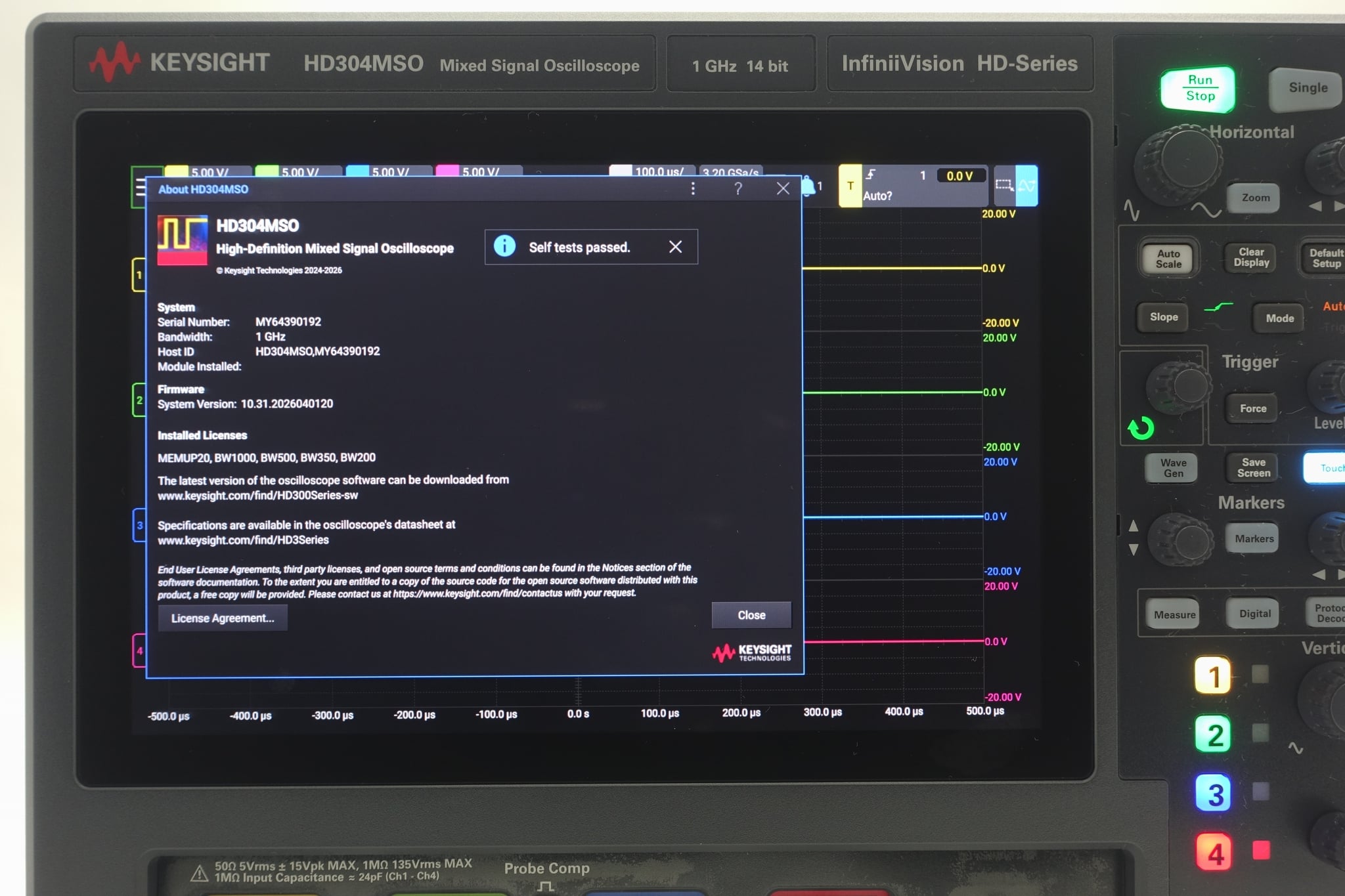Image resolution: width=1345 pixels, height=896 pixels.
Task: Click the HD304MSO oscilloscope logo image
Action: tap(183, 240)
